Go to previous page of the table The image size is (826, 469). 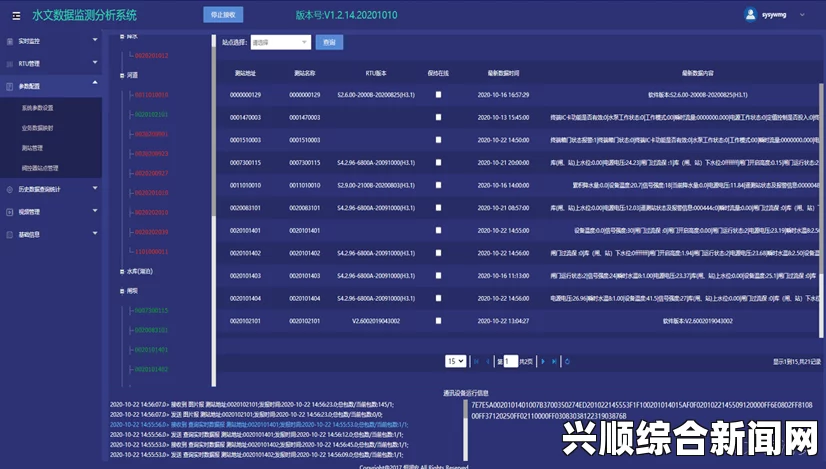pyautogui.click(x=488, y=361)
